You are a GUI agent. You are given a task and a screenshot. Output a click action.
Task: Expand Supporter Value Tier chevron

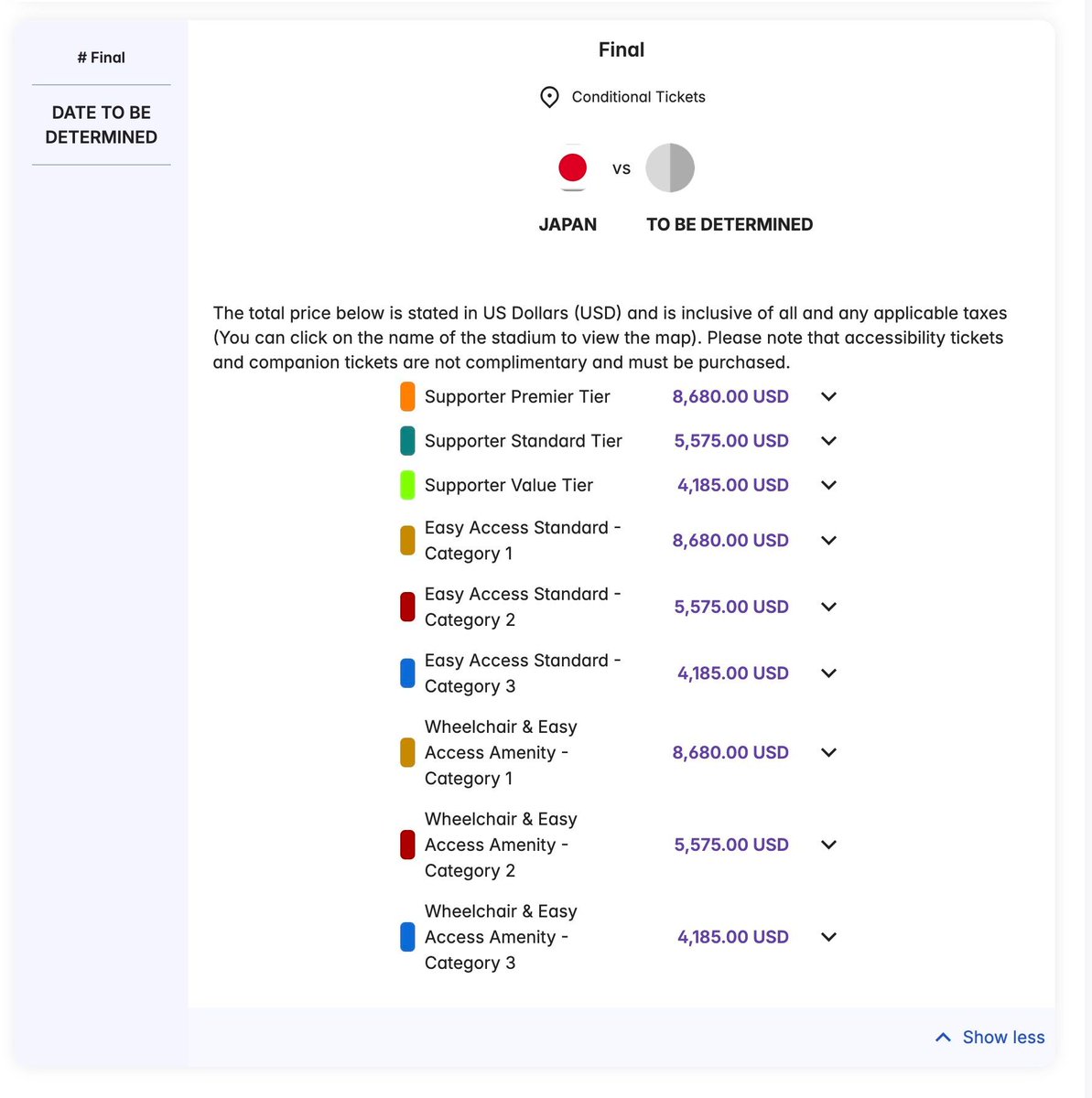coord(828,485)
